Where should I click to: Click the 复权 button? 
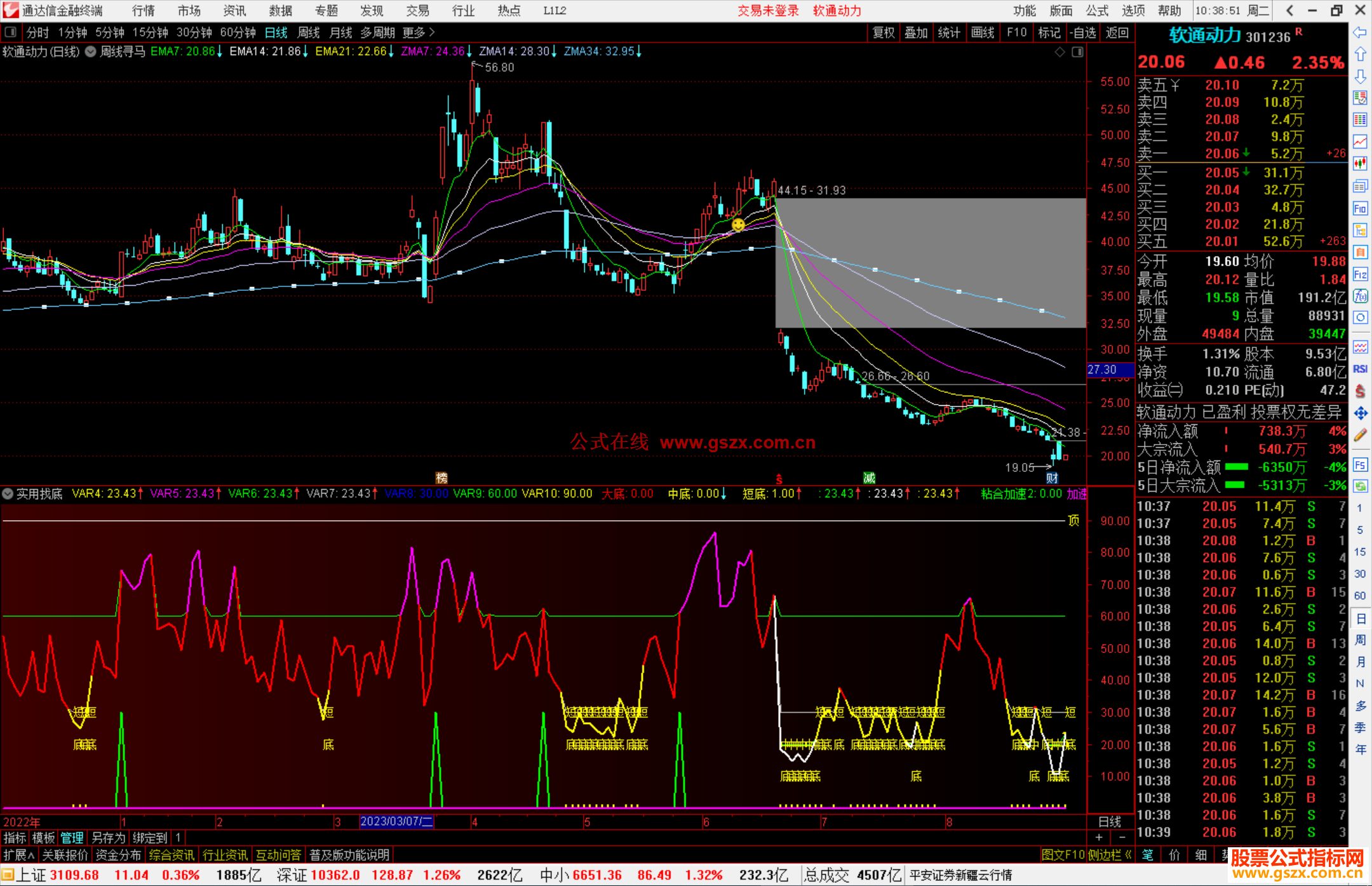(883, 32)
